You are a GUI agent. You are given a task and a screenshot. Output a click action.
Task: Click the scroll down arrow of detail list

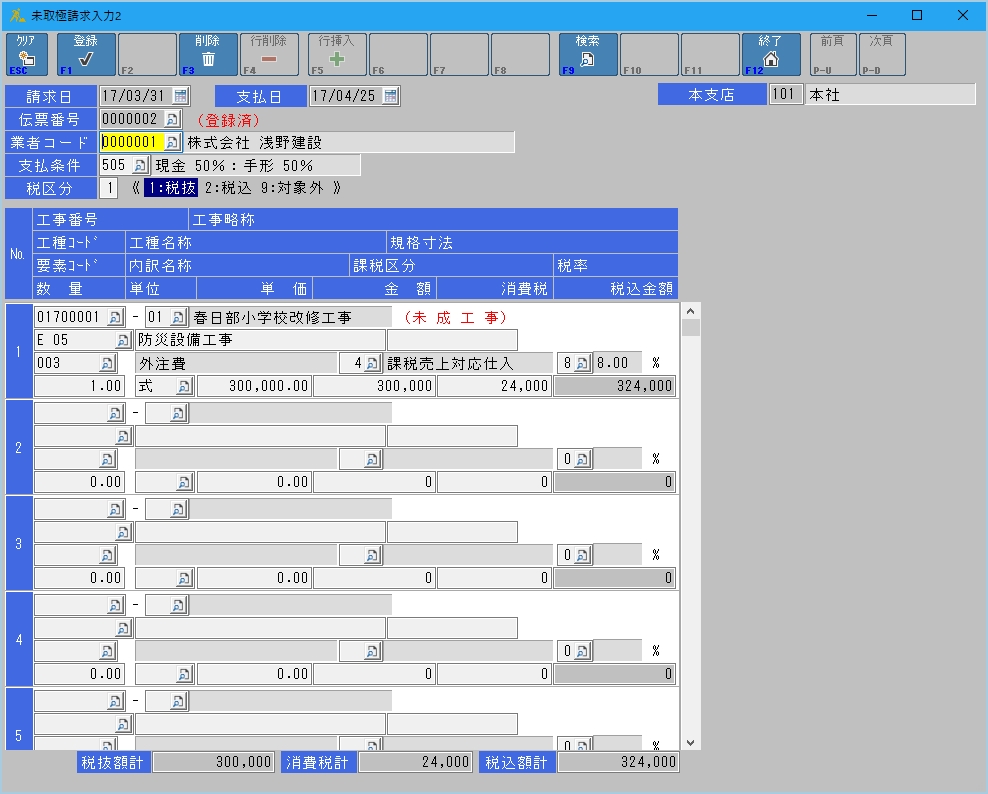[690, 743]
